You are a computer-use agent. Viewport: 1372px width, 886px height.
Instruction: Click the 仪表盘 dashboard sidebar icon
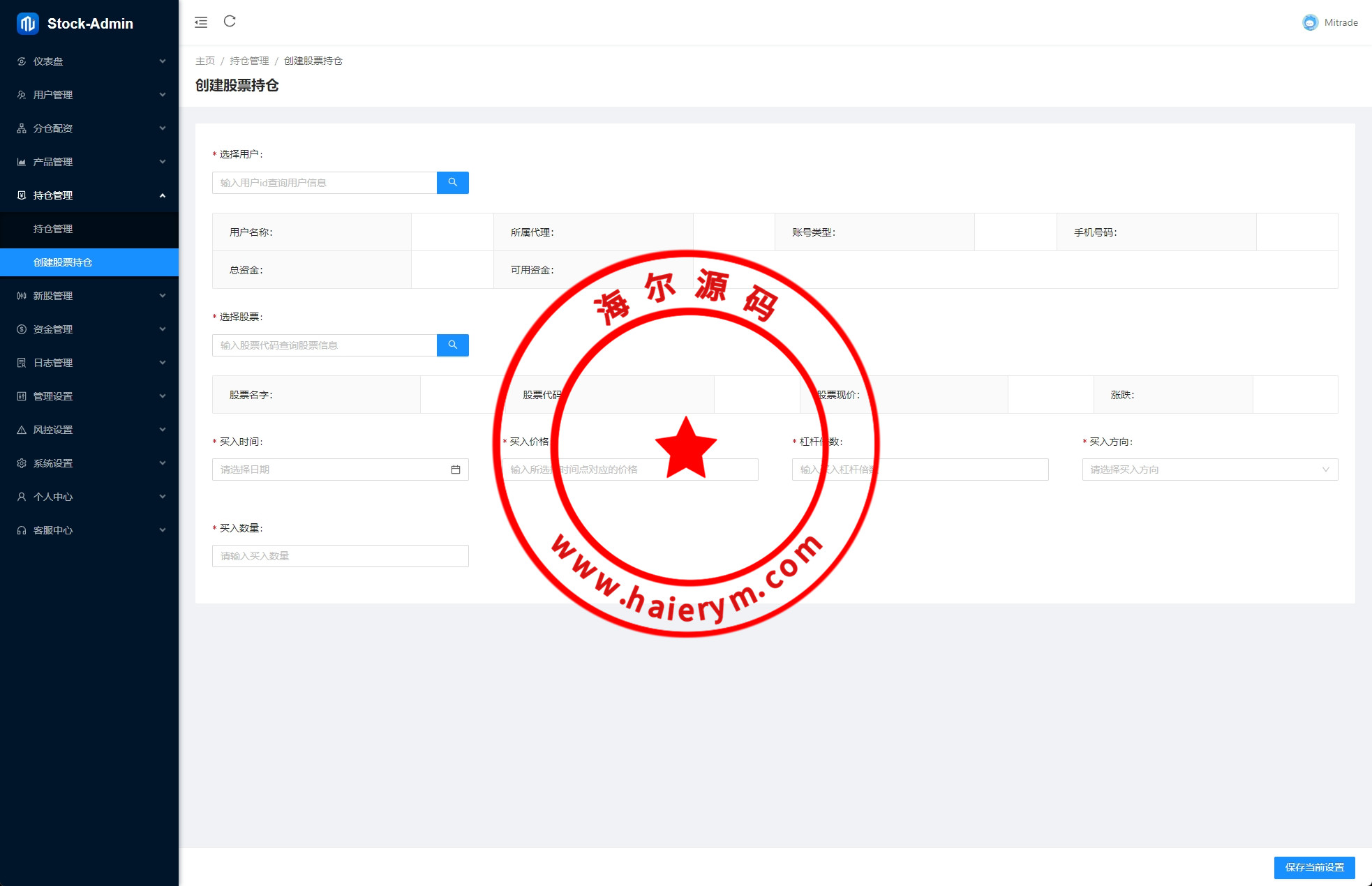point(22,61)
